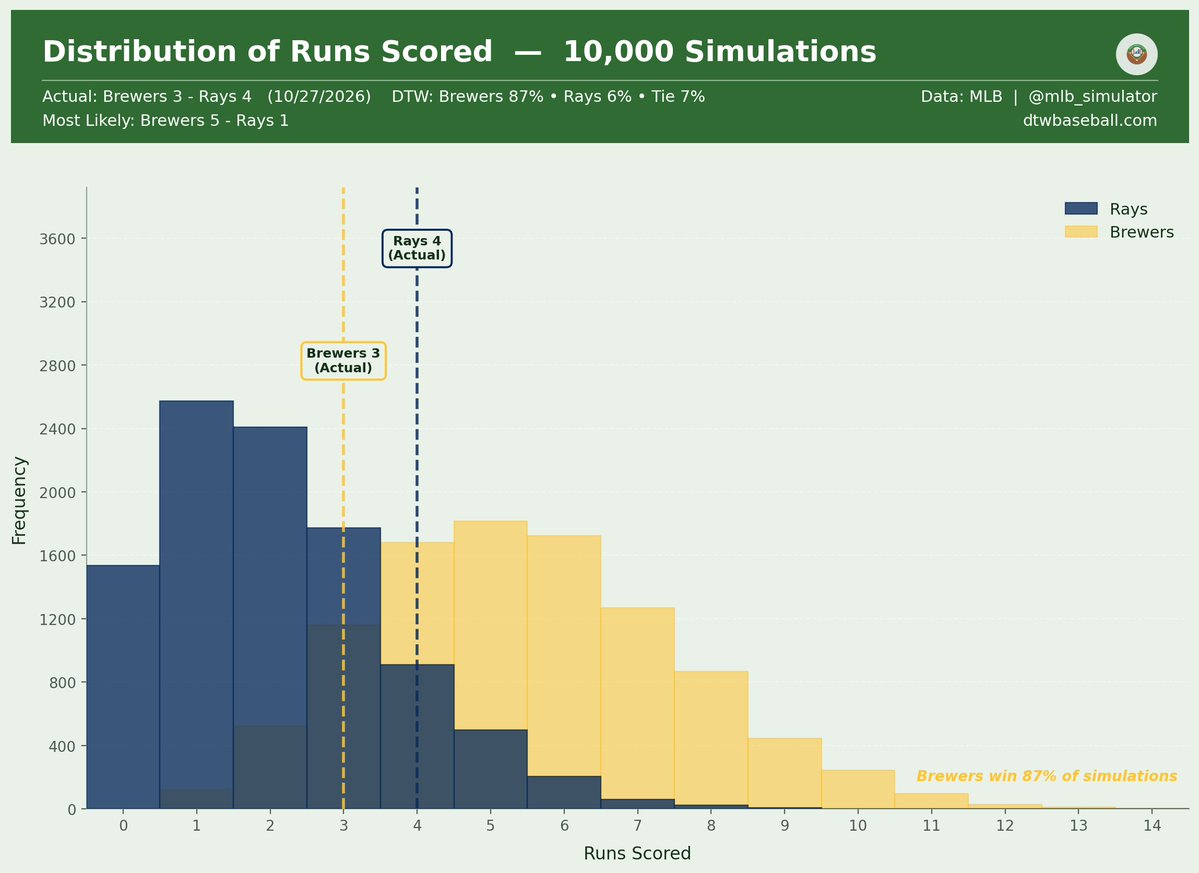
Task: Click the 14 x-axis tick label
Action: [1152, 826]
